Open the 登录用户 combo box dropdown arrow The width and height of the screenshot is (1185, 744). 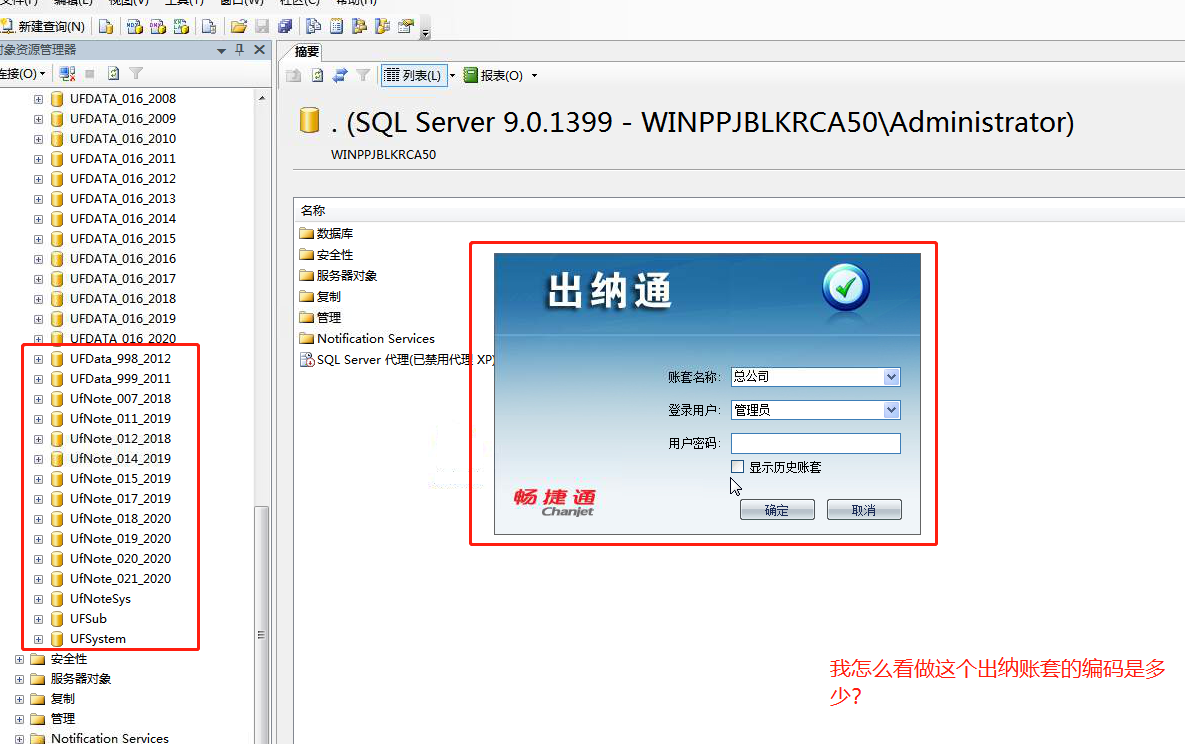(892, 410)
